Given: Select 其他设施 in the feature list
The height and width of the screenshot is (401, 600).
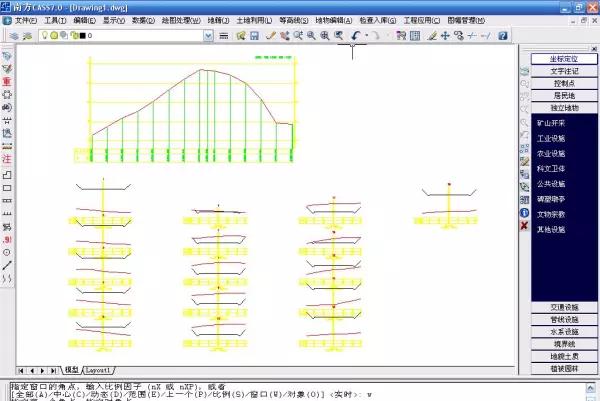Looking at the screenshot, I should (551, 230).
